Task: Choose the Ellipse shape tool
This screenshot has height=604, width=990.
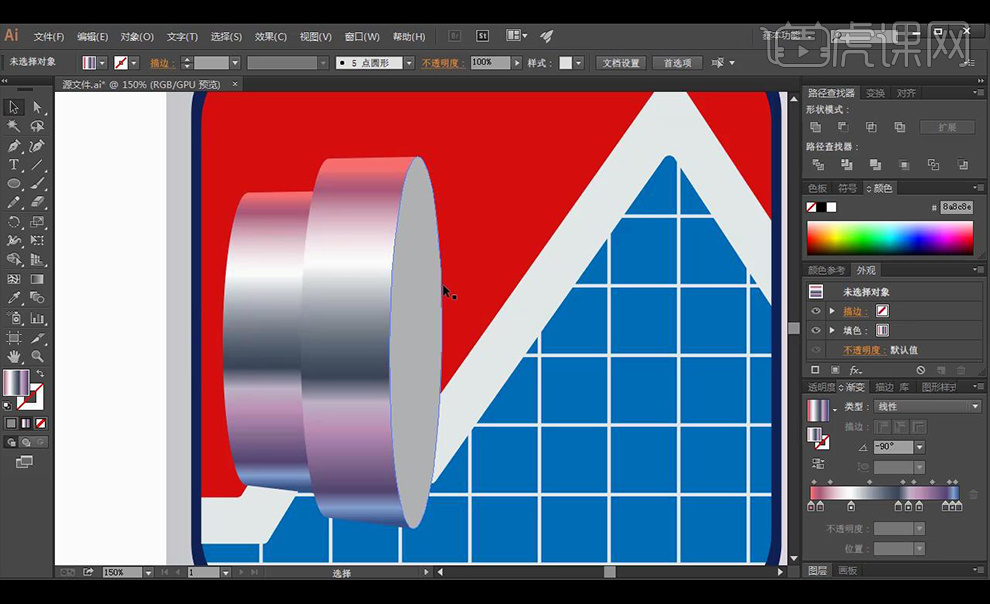Action: 13,184
